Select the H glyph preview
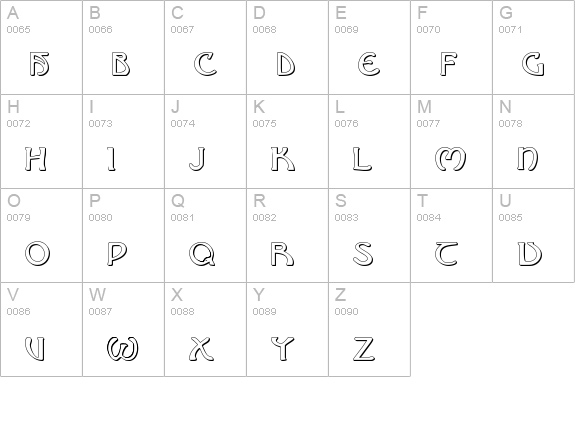This screenshot has width=575, height=421. [x=36, y=159]
